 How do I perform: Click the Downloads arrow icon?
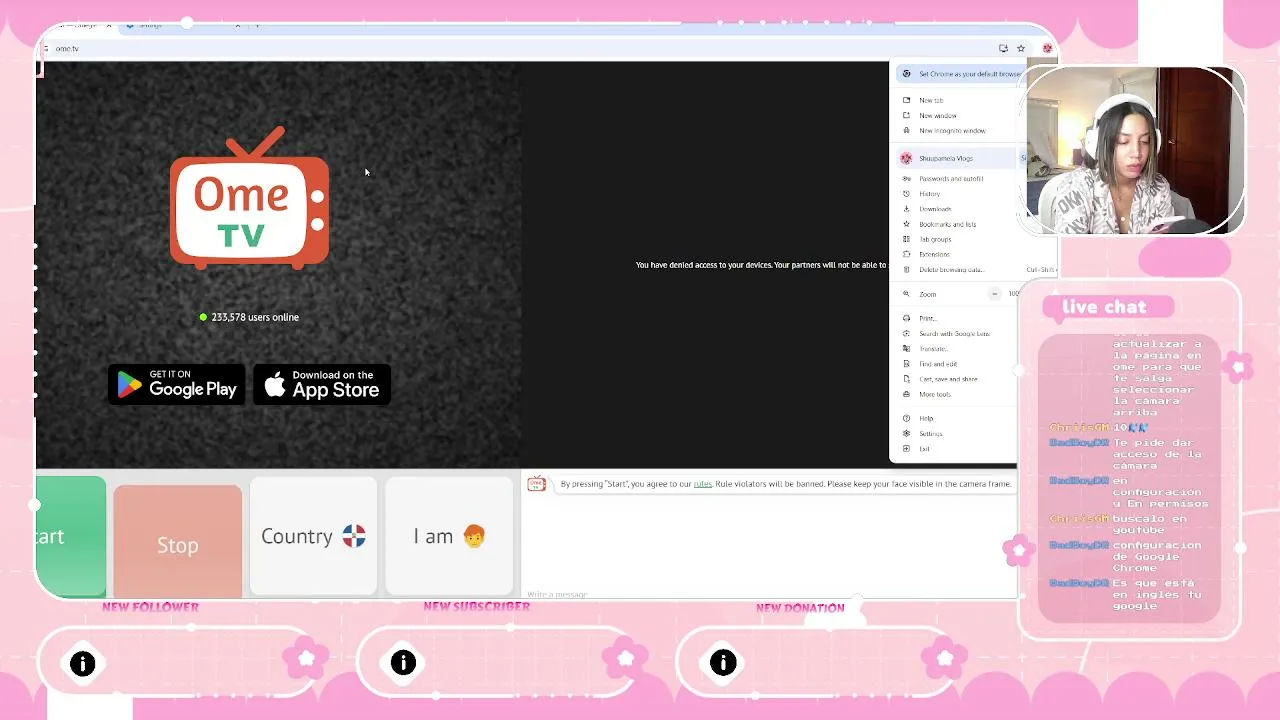click(907, 208)
